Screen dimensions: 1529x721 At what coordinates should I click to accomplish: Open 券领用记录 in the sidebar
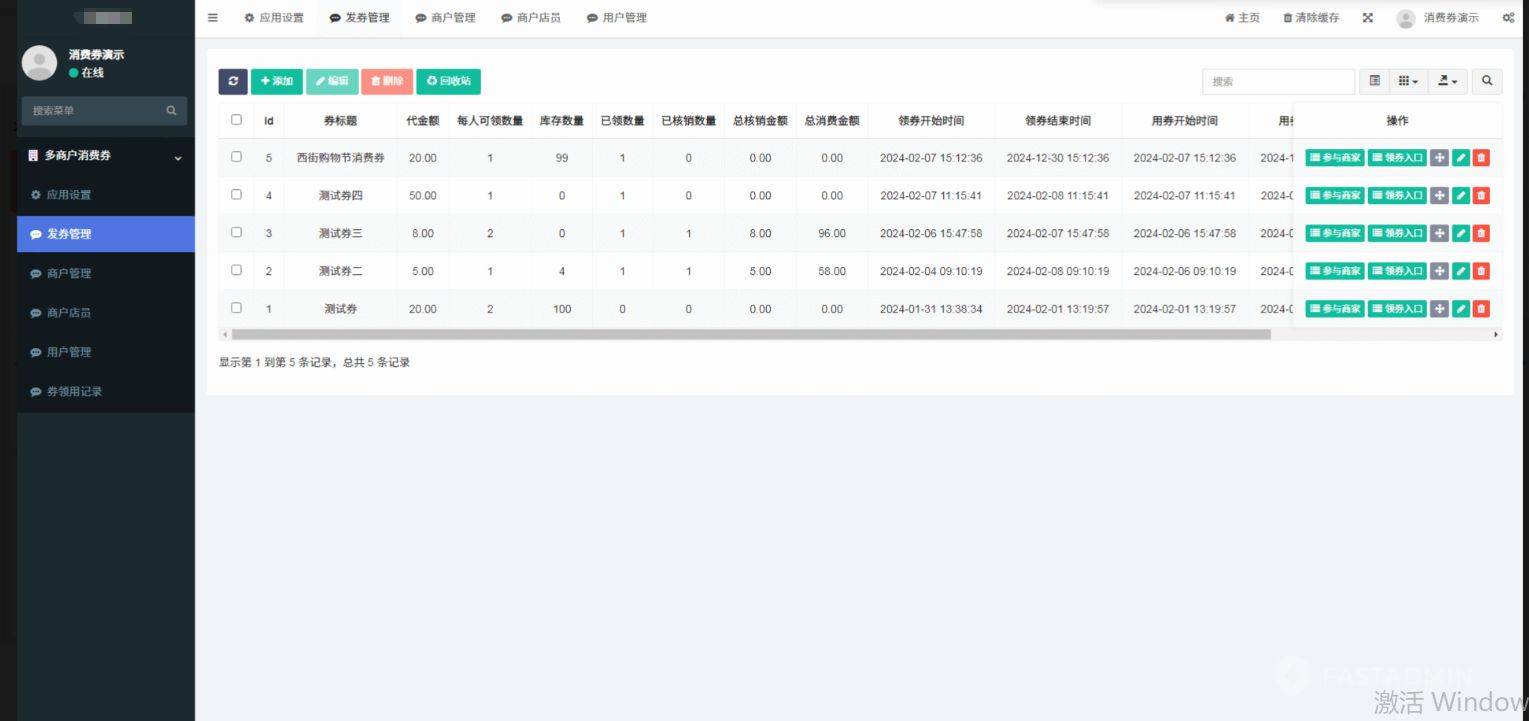tap(106, 391)
